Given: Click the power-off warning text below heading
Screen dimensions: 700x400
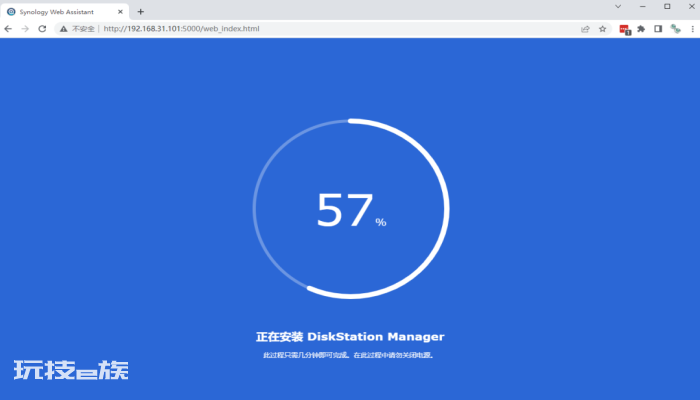Looking at the screenshot, I should coord(349,355).
